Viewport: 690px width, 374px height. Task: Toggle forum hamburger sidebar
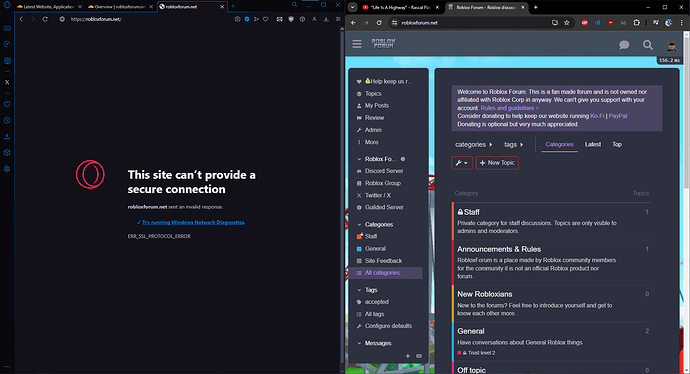point(357,44)
